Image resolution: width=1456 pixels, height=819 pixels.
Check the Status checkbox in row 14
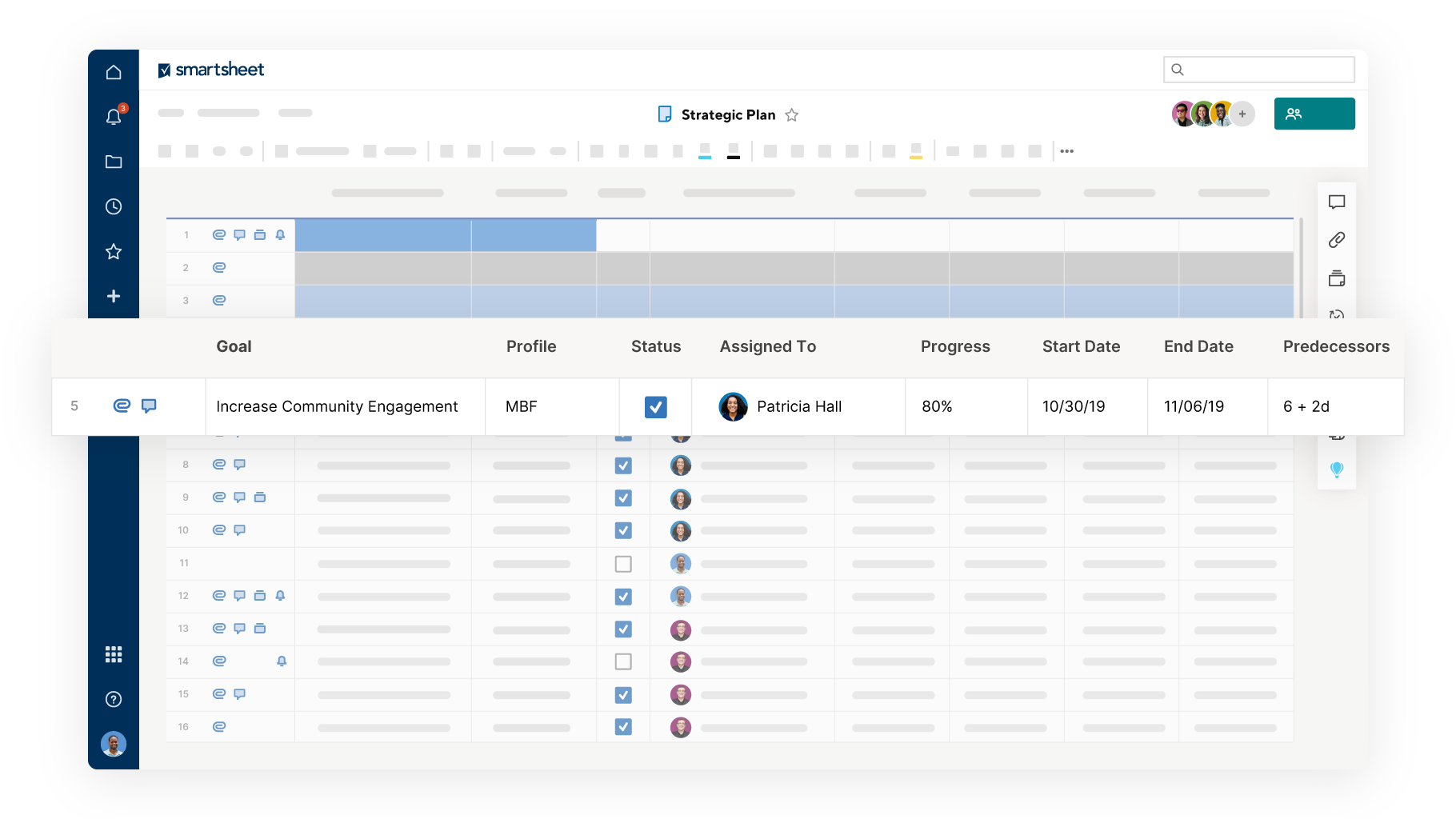point(623,661)
